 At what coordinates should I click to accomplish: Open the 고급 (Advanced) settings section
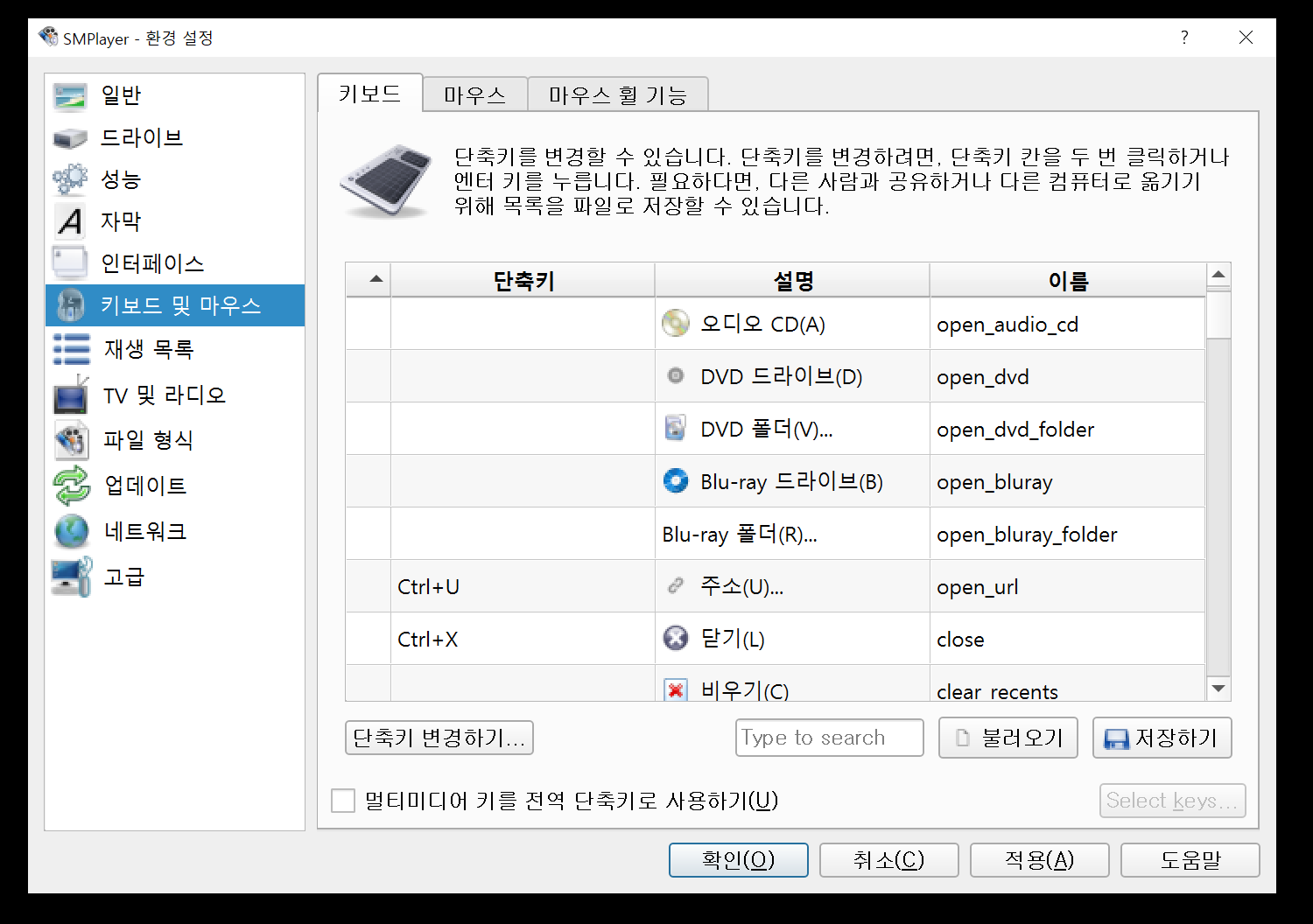pyautogui.click(x=121, y=577)
